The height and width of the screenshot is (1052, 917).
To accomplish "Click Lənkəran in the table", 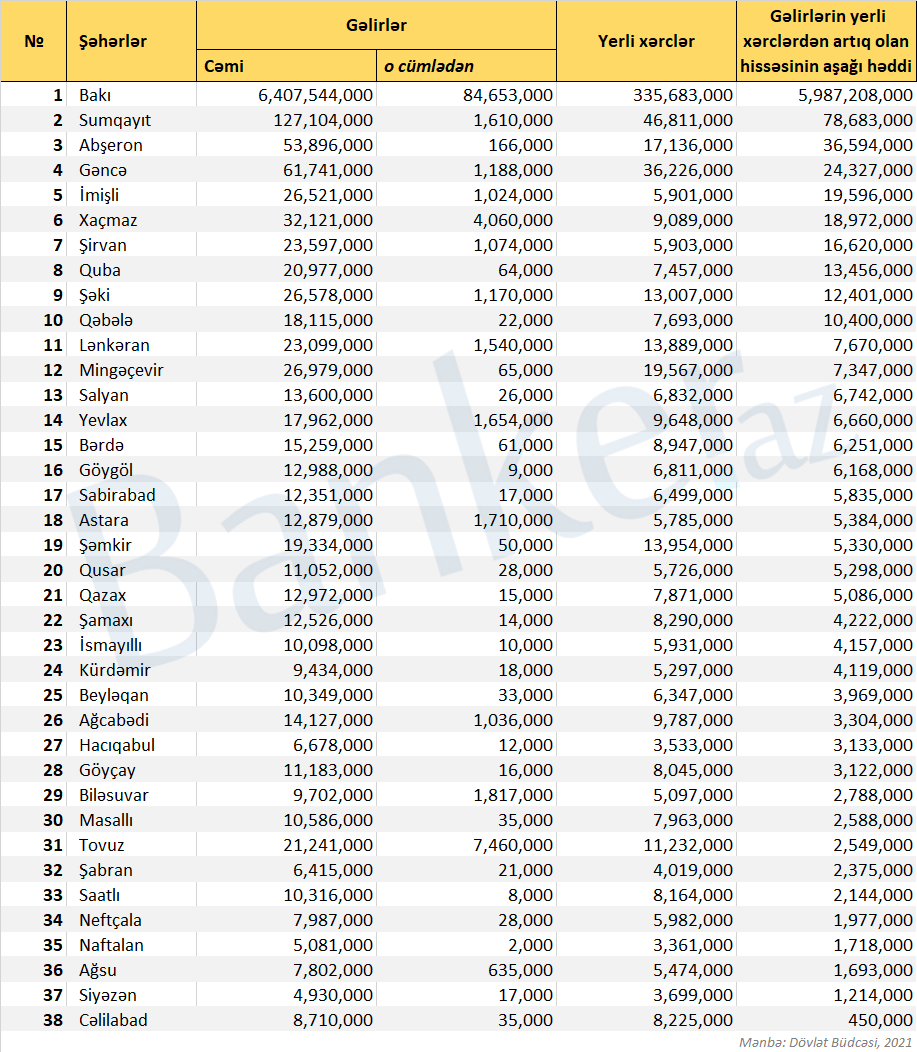I will (114, 345).
